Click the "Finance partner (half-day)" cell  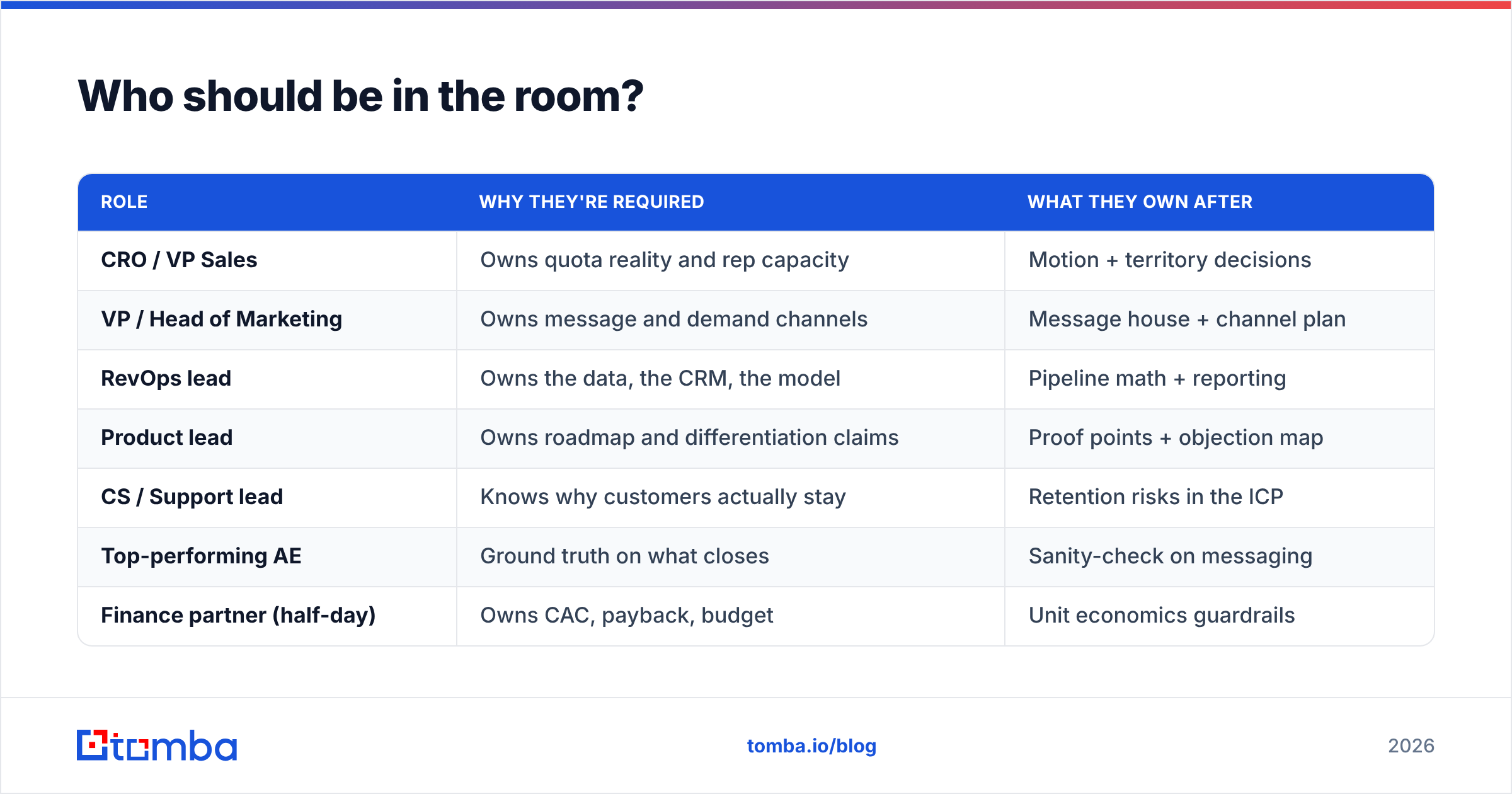pos(267,616)
